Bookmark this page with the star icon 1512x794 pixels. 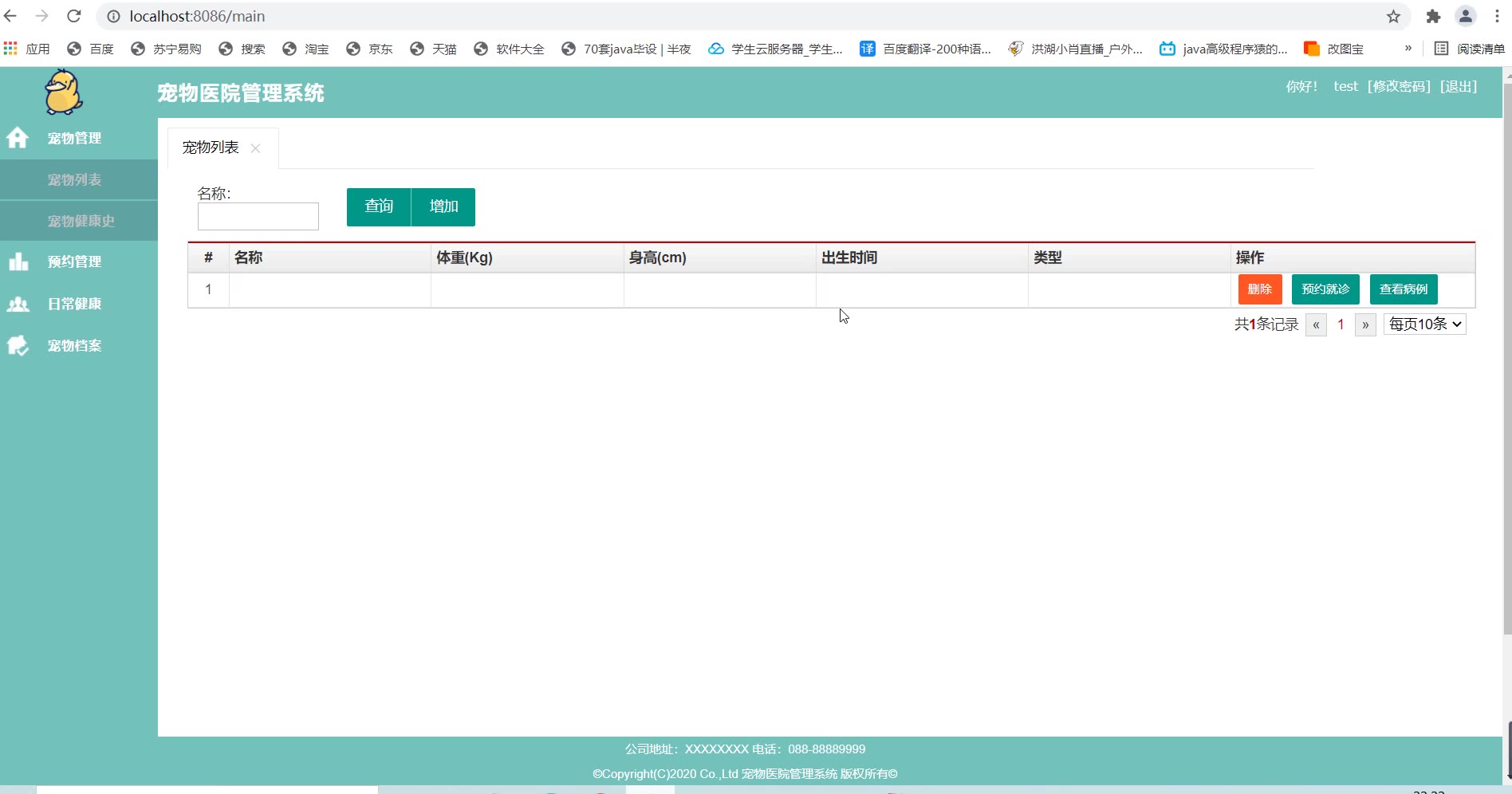1393,16
